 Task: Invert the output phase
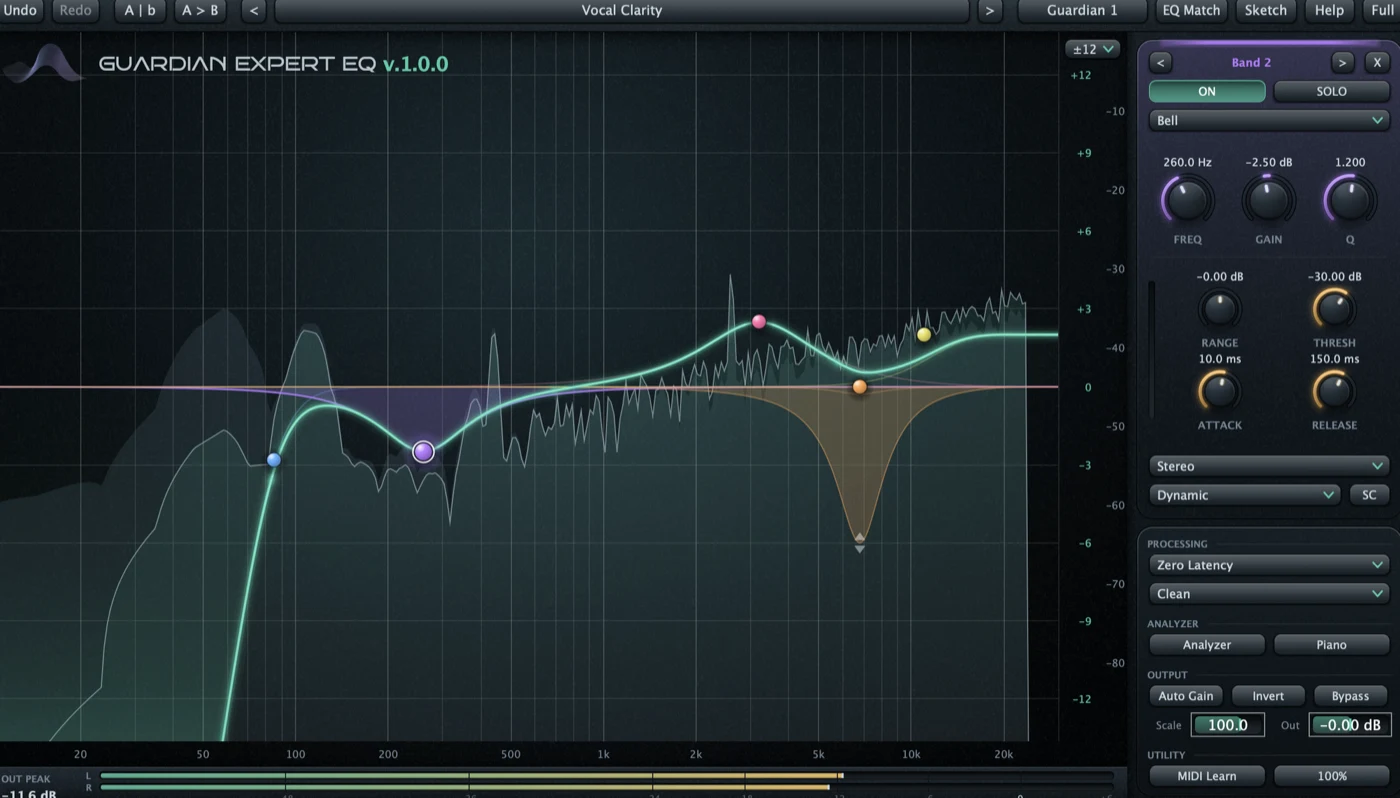coord(1268,696)
